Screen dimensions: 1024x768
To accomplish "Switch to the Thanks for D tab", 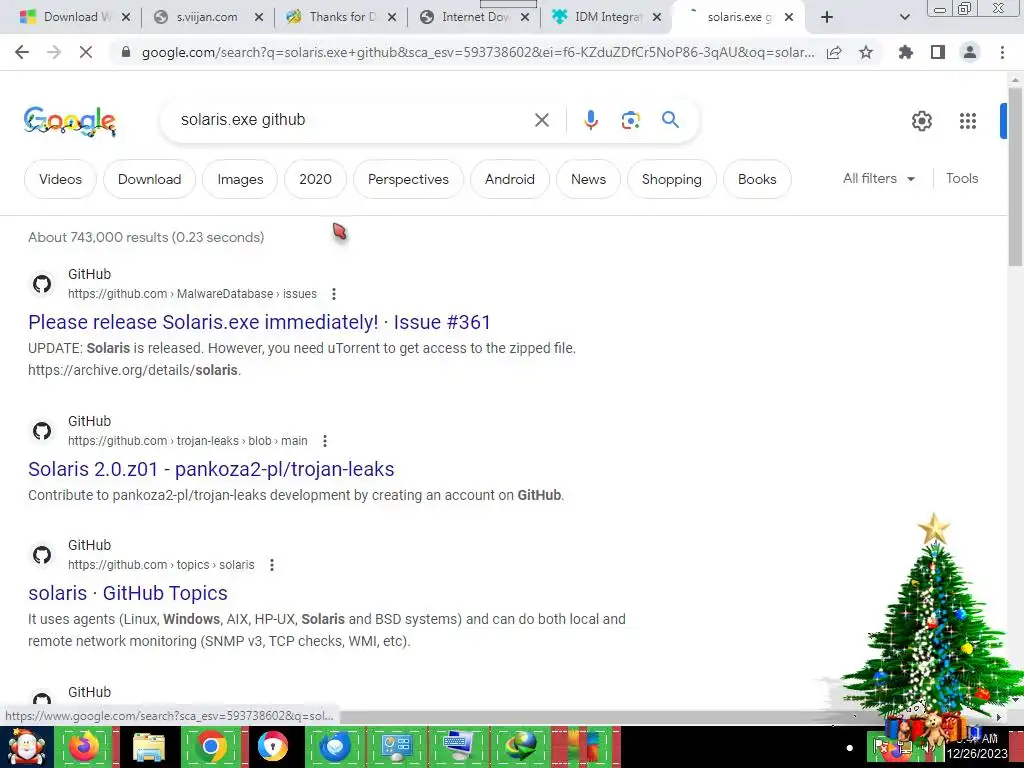I will pyautogui.click(x=342, y=17).
